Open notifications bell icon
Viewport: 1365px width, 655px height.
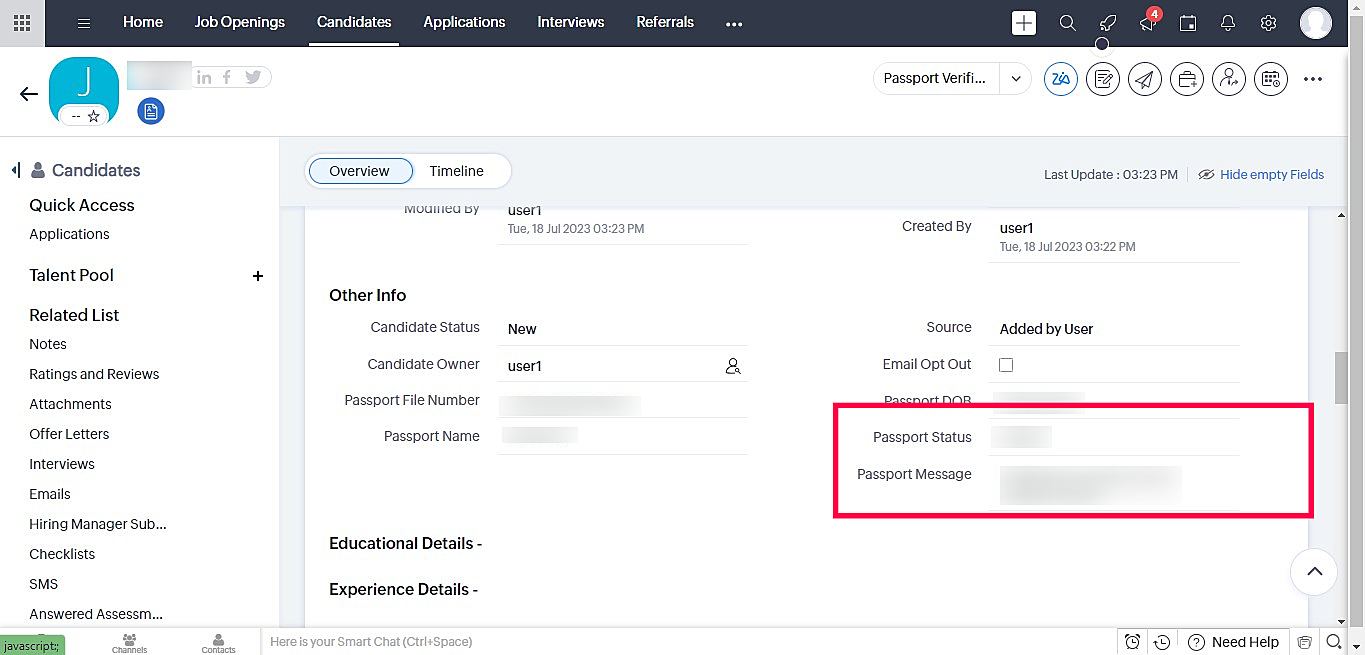click(x=1228, y=23)
